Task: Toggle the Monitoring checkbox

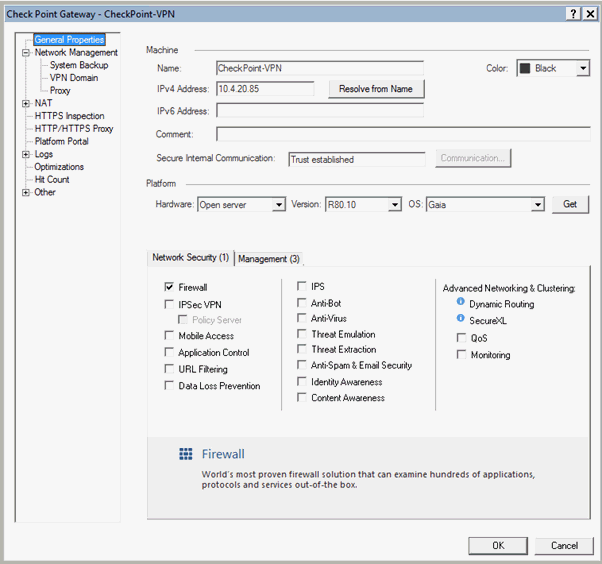Action: [x=461, y=354]
